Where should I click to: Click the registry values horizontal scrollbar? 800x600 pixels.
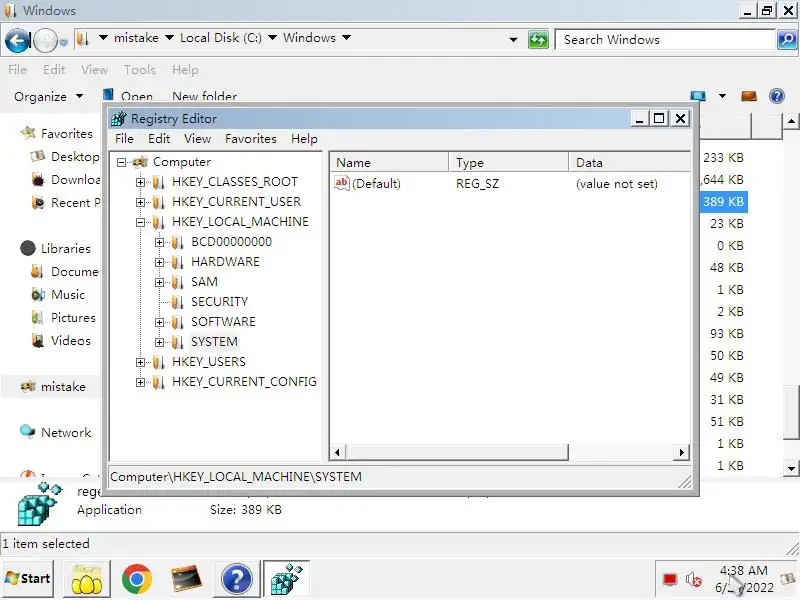coord(457,452)
